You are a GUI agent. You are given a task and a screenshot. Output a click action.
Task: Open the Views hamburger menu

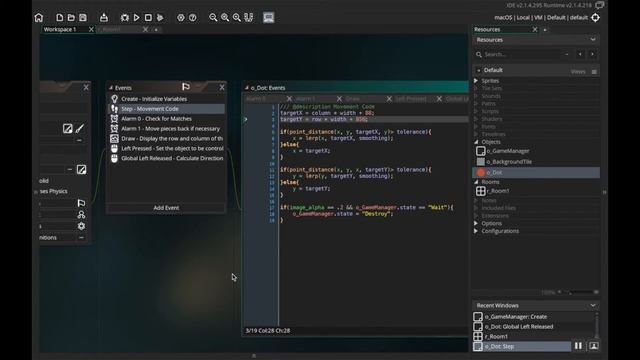coord(594,72)
